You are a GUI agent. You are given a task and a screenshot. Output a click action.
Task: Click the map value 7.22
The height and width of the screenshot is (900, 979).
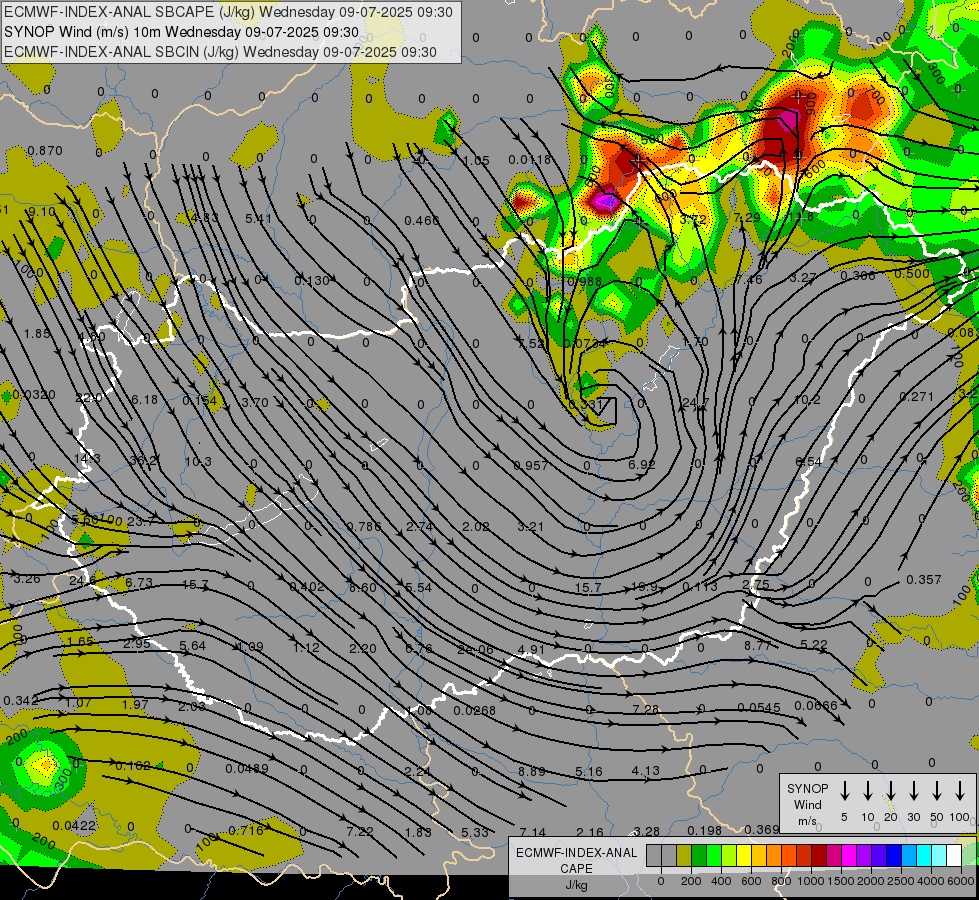coord(360,832)
